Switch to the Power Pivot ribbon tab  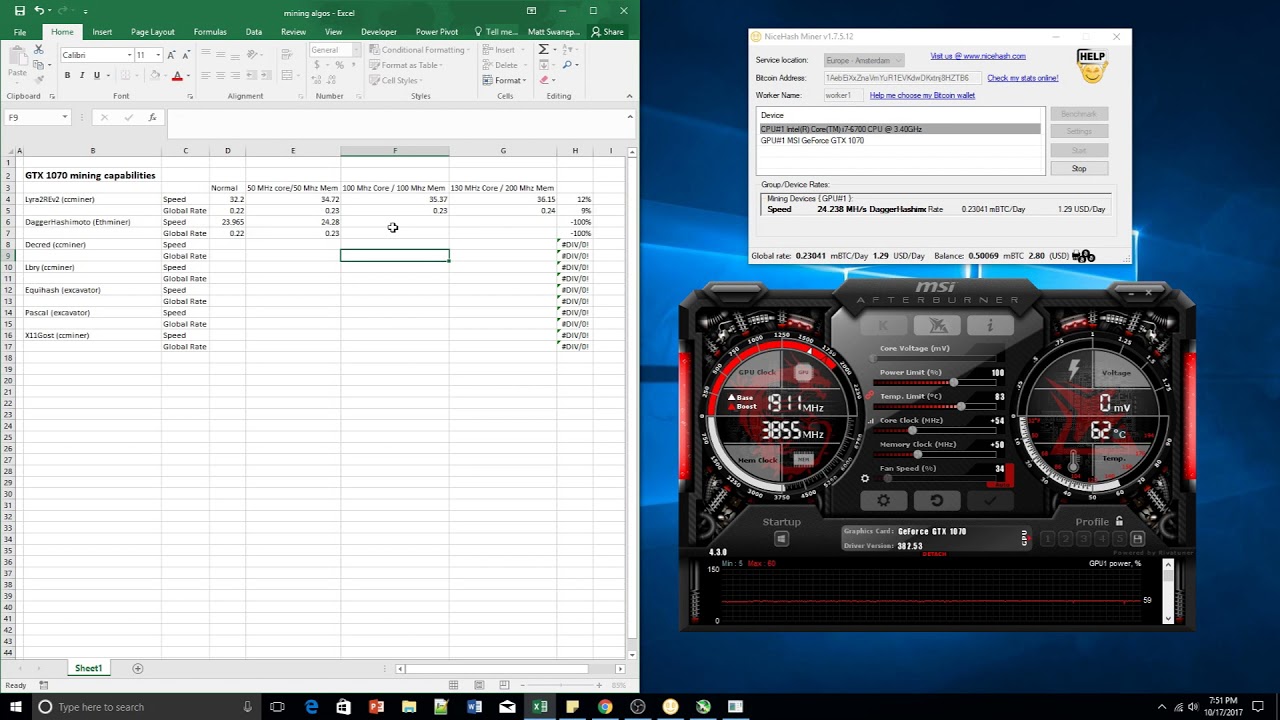point(437,32)
